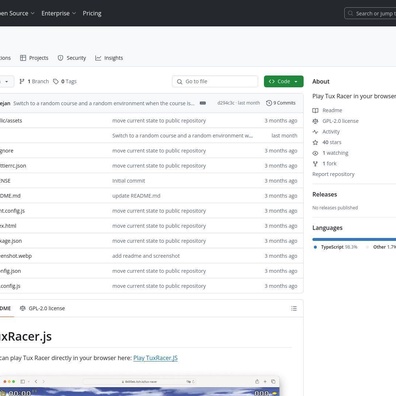Open commit hash d294c3c link

click(x=226, y=103)
